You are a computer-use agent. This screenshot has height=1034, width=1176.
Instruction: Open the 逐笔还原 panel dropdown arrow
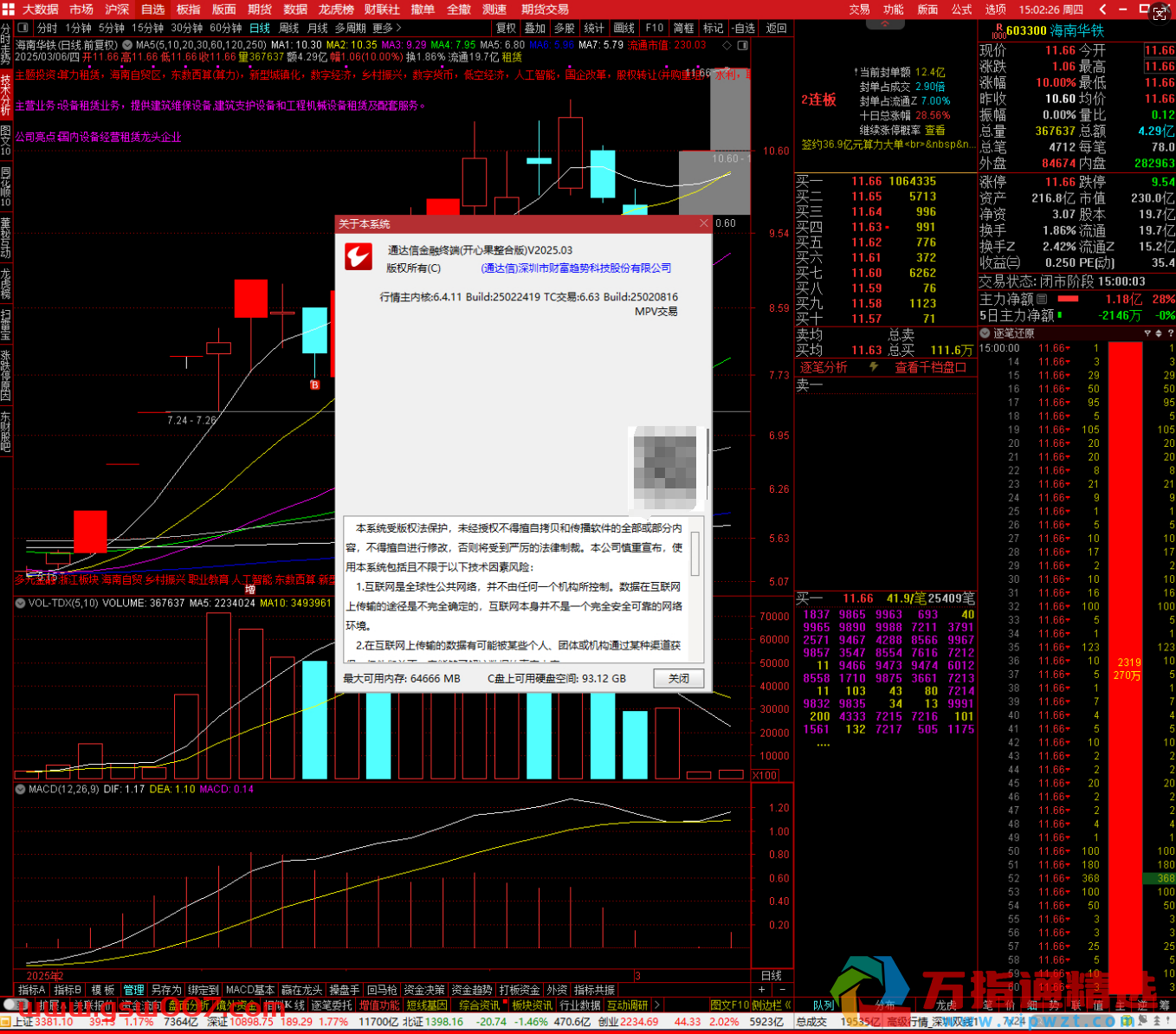(x=985, y=333)
